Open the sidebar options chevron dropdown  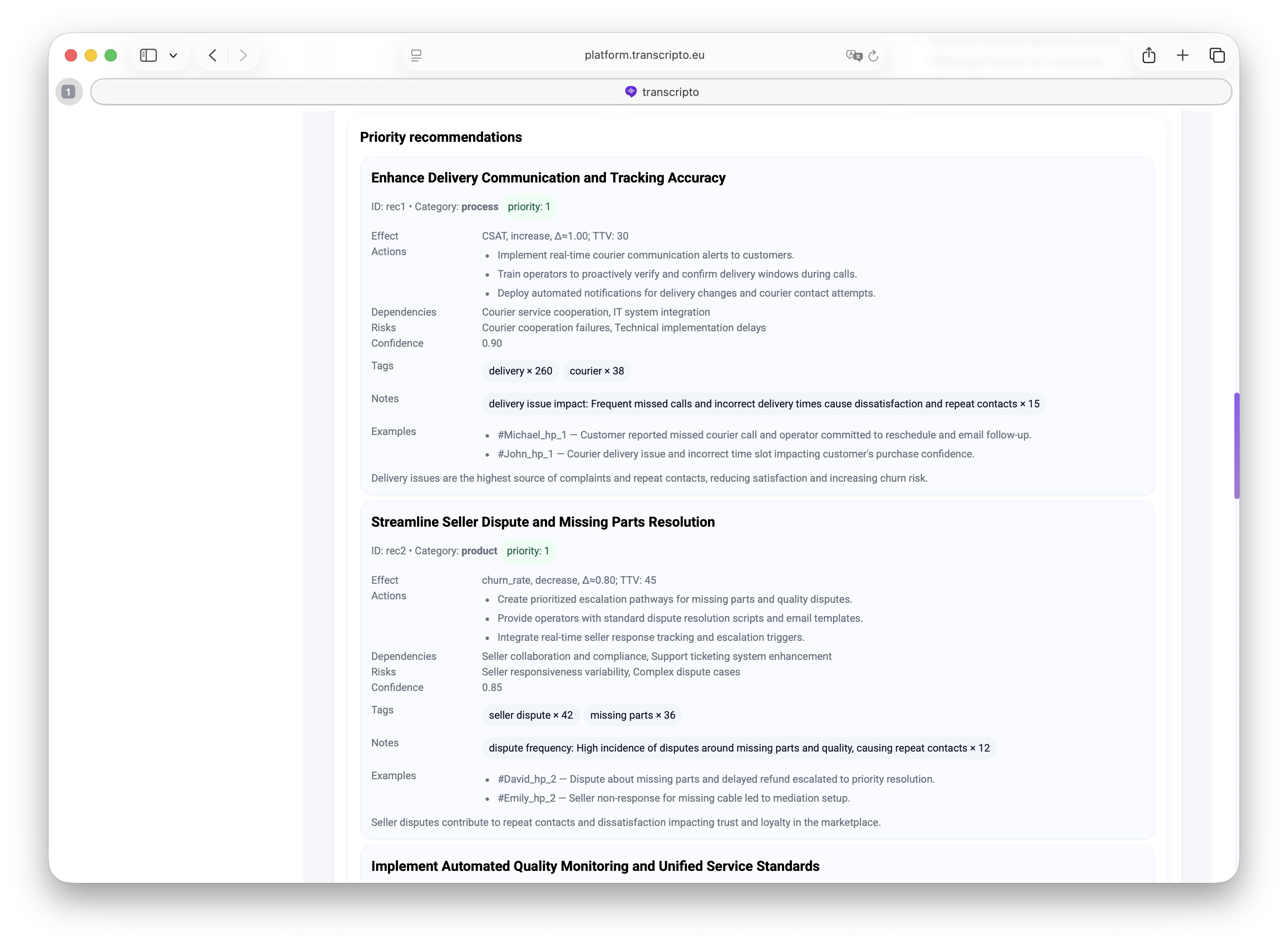point(173,56)
